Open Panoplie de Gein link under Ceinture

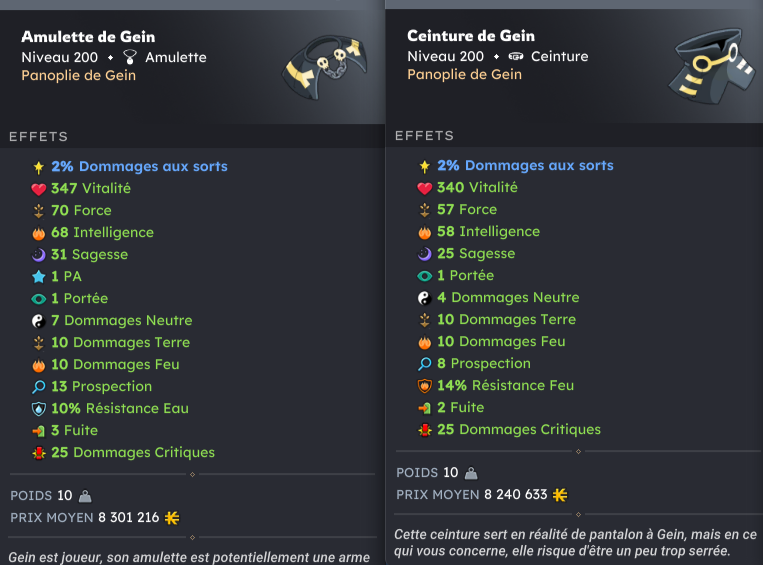tap(464, 74)
